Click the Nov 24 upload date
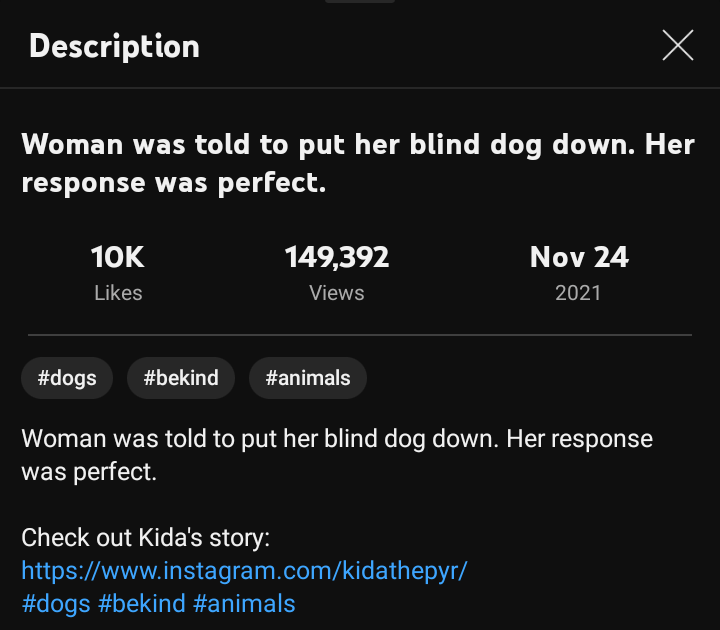Image resolution: width=720 pixels, height=630 pixels. point(579,258)
